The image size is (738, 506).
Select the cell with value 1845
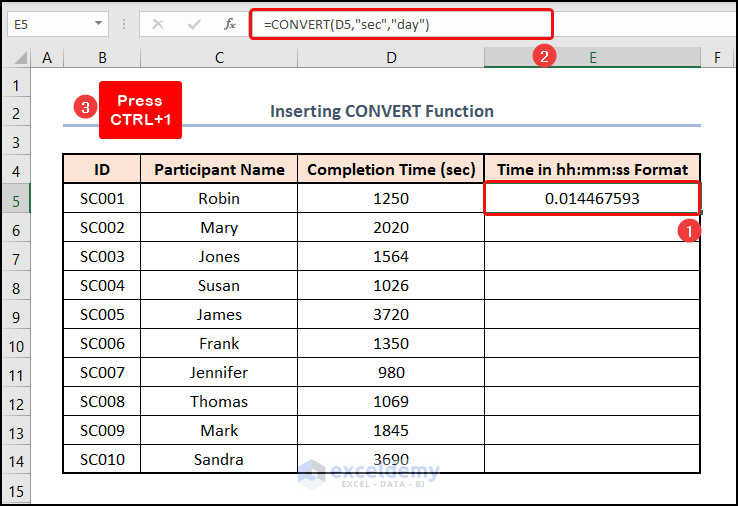click(391, 430)
